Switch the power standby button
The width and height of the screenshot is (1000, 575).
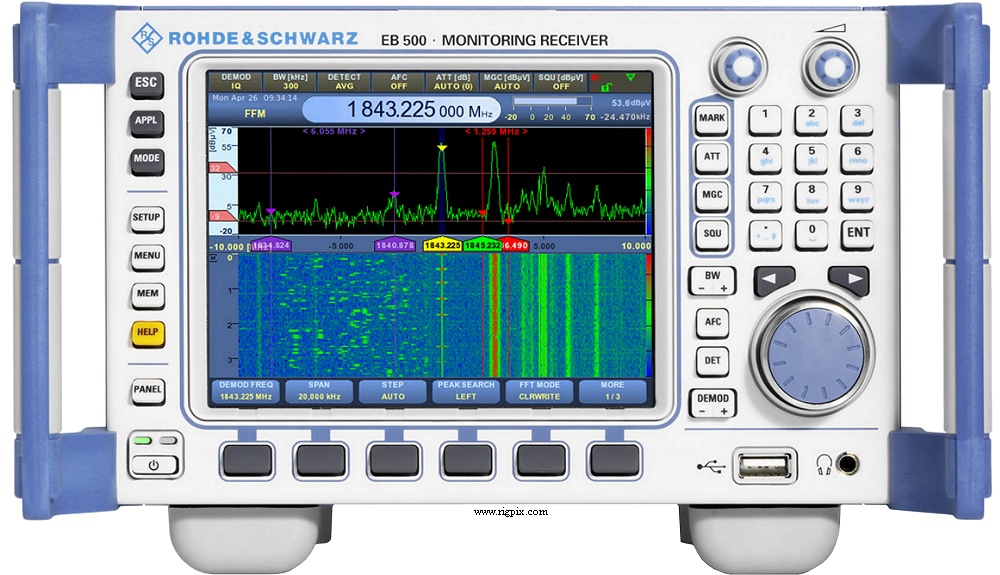pyautogui.click(x=154, y=465)
